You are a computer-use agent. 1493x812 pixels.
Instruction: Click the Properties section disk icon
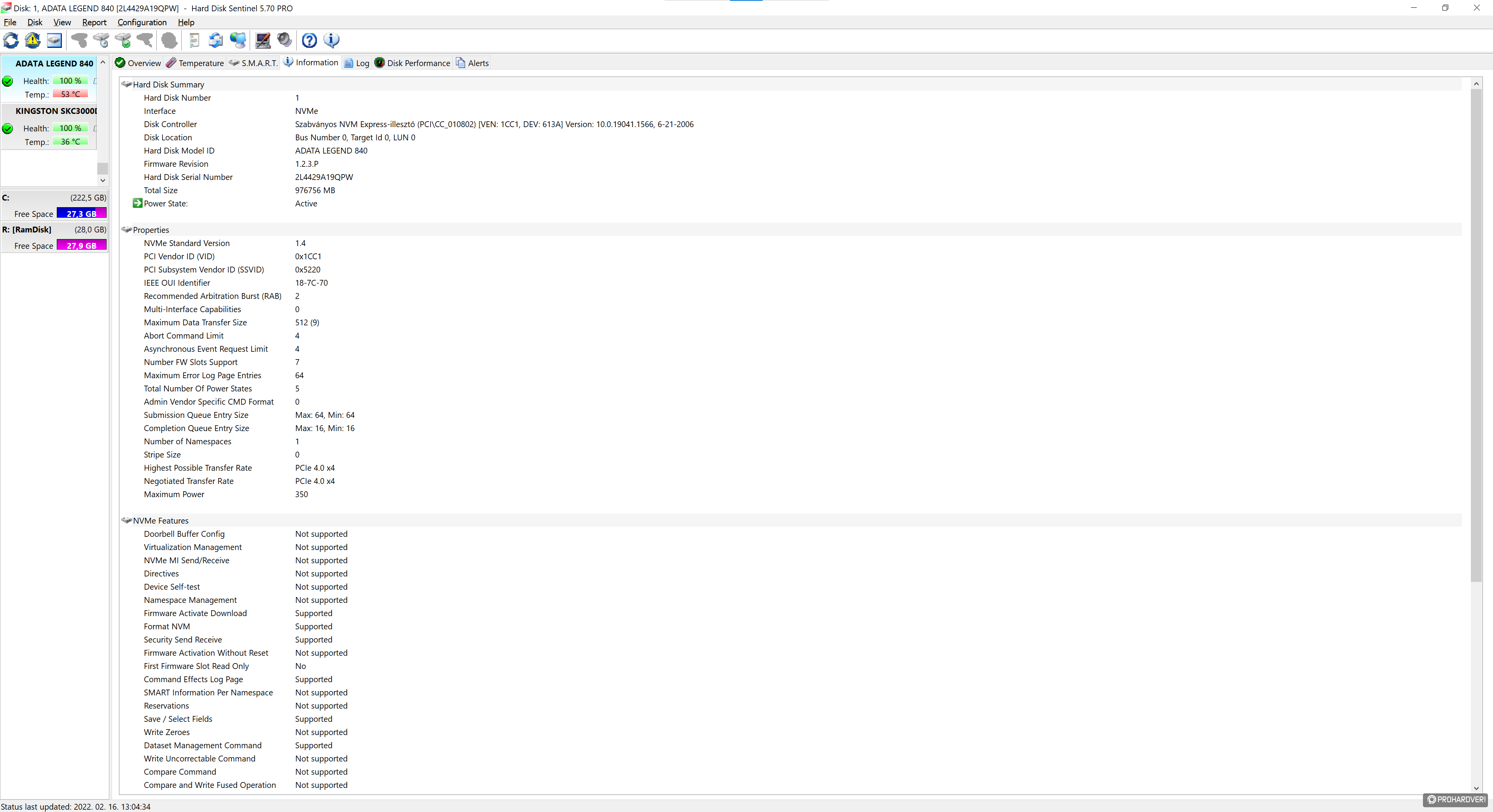pos(126,230)
